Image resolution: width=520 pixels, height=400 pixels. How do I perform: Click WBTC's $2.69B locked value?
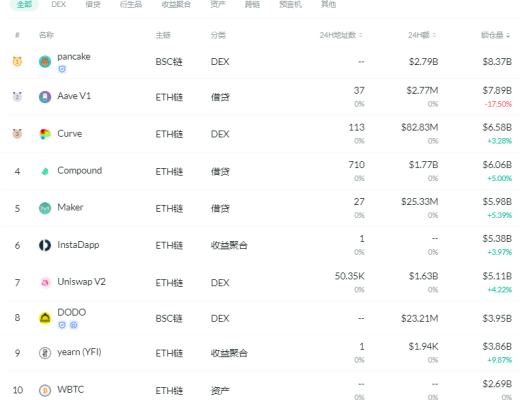pos(497,384)
